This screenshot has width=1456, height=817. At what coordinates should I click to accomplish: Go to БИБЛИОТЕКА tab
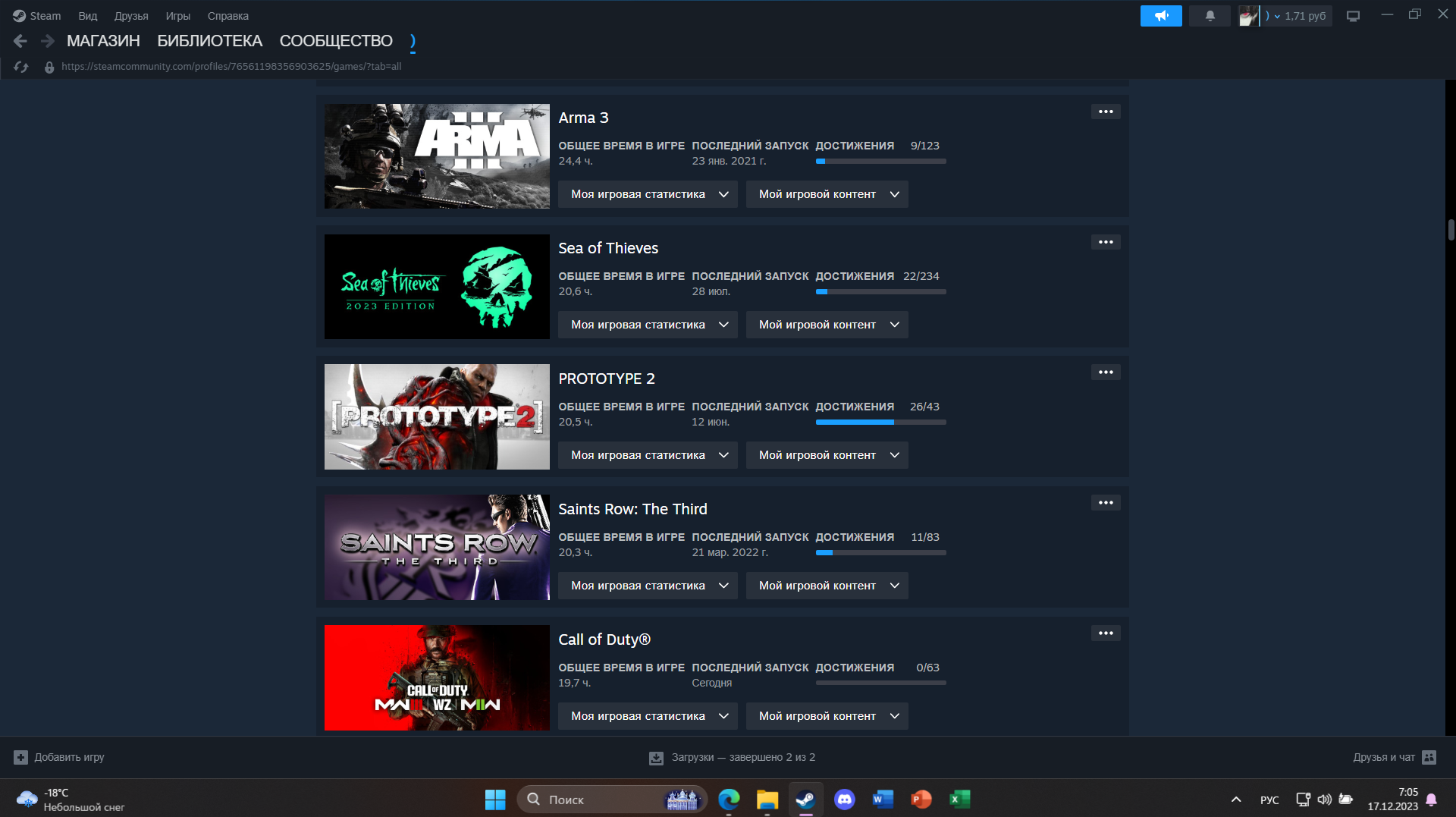coord(210,41)
